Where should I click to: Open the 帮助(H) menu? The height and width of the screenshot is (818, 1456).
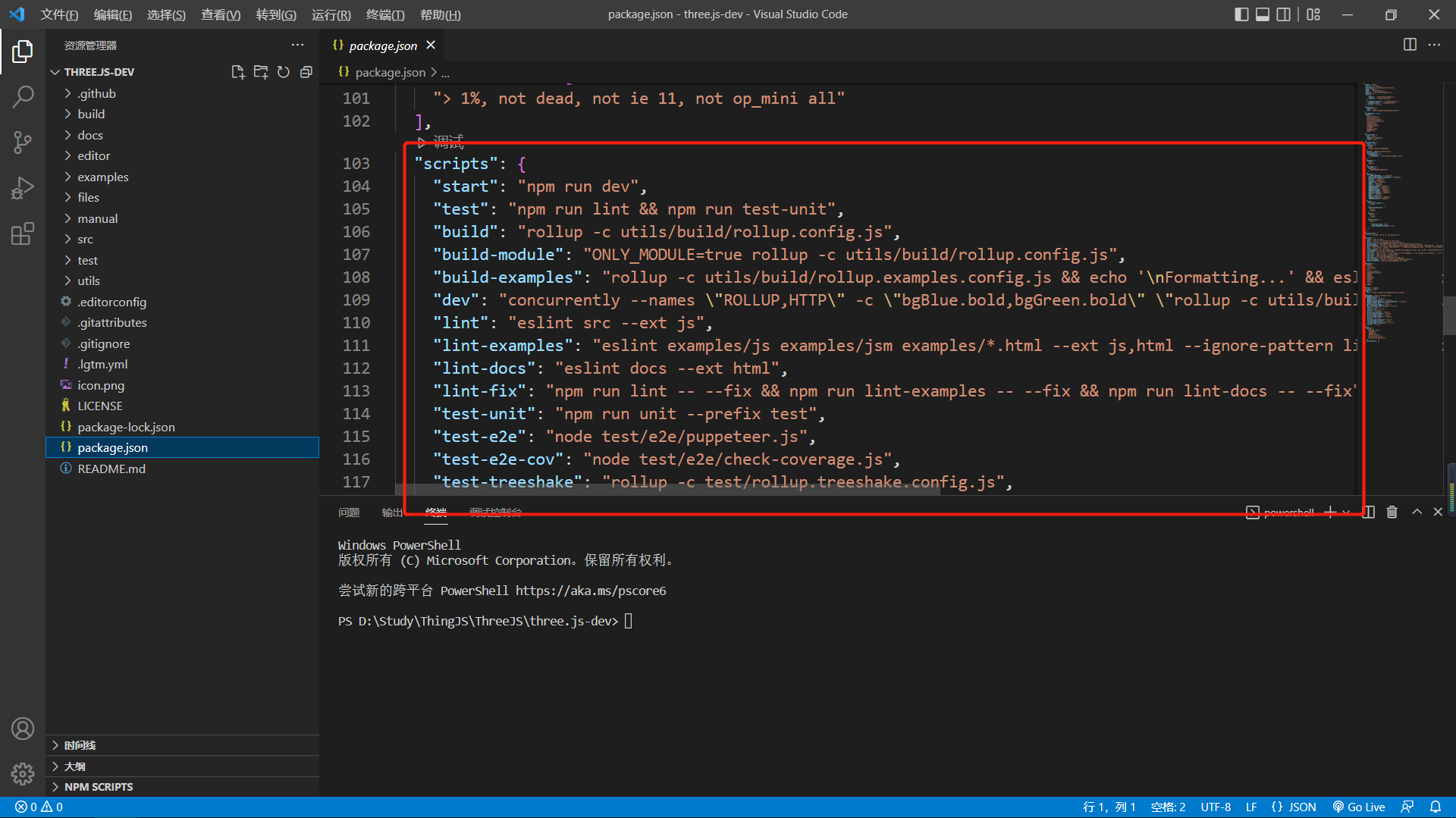click(441, 14)
